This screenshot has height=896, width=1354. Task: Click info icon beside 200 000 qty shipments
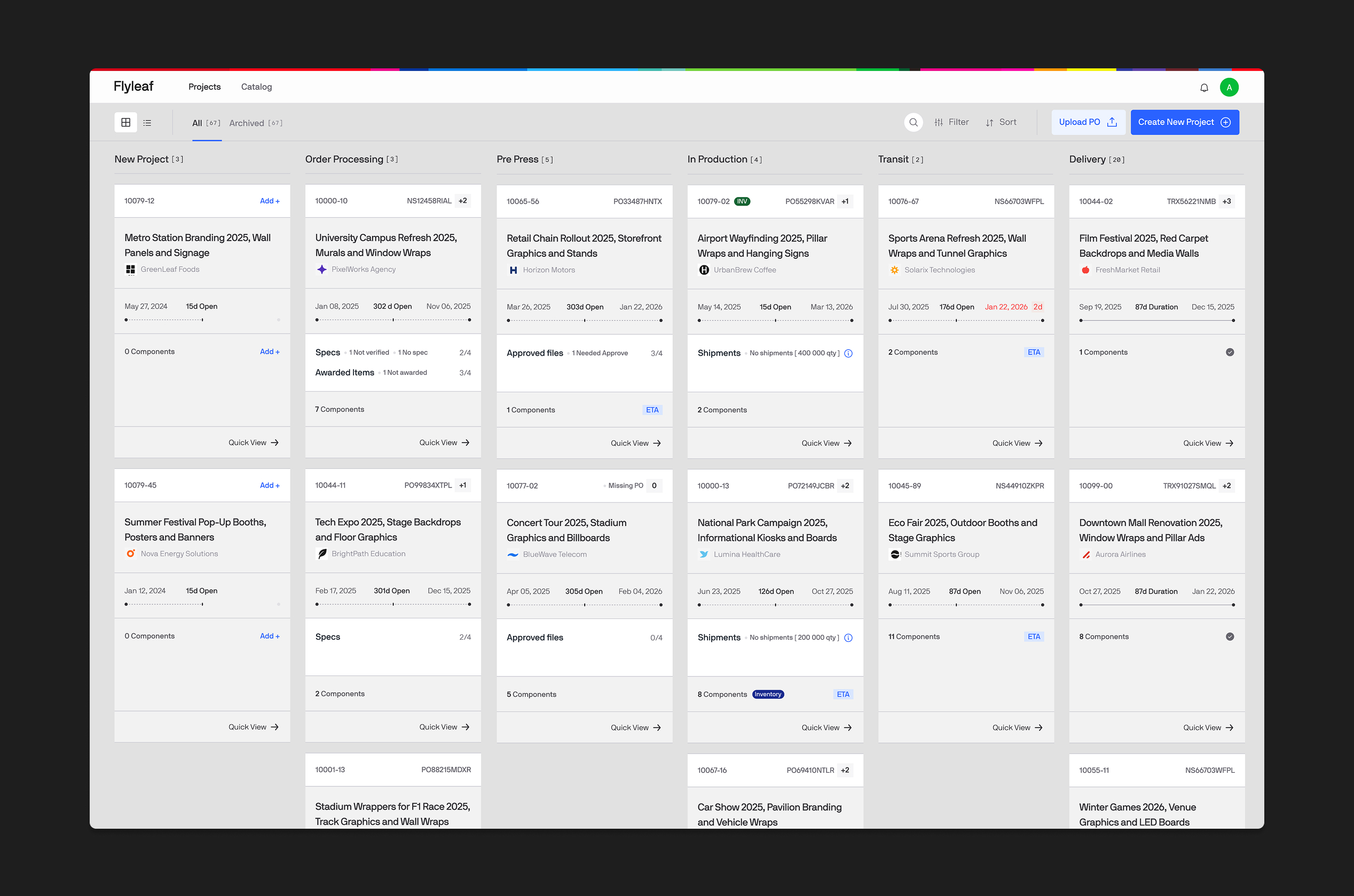tap(848, 638)
